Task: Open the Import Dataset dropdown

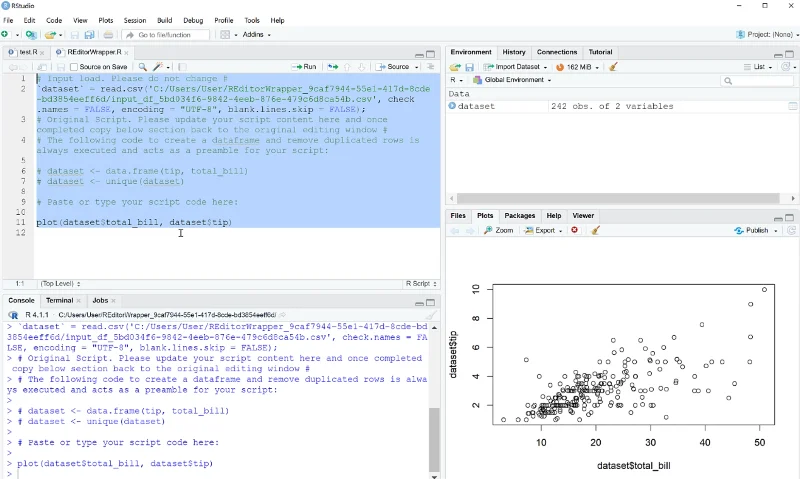Action: click(515, 67)
